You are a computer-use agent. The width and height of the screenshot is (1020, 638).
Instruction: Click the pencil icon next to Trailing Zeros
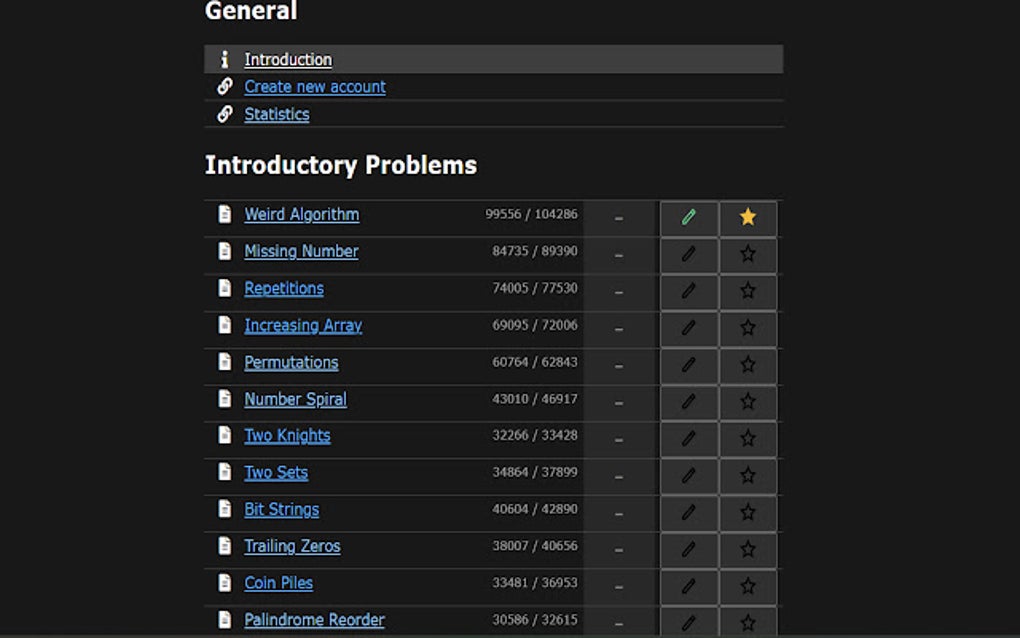[688, 549]
